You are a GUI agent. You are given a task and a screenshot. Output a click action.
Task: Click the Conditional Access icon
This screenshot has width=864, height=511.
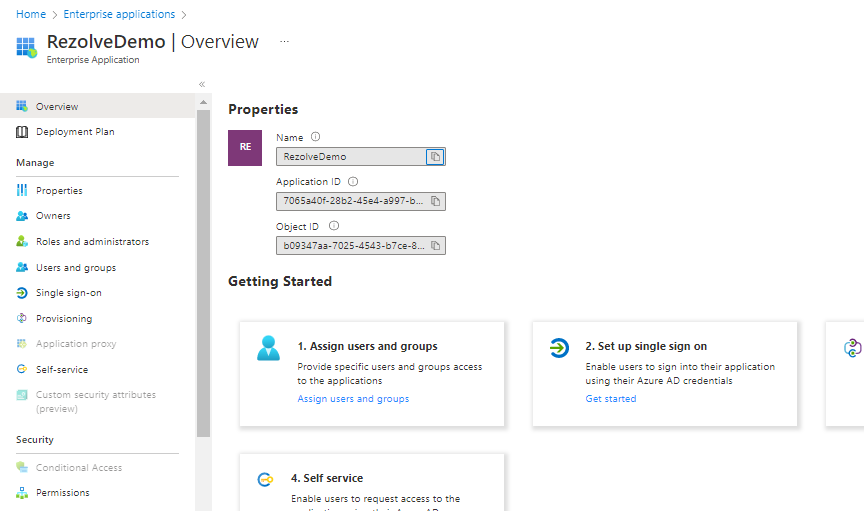(x=21, y=467)
